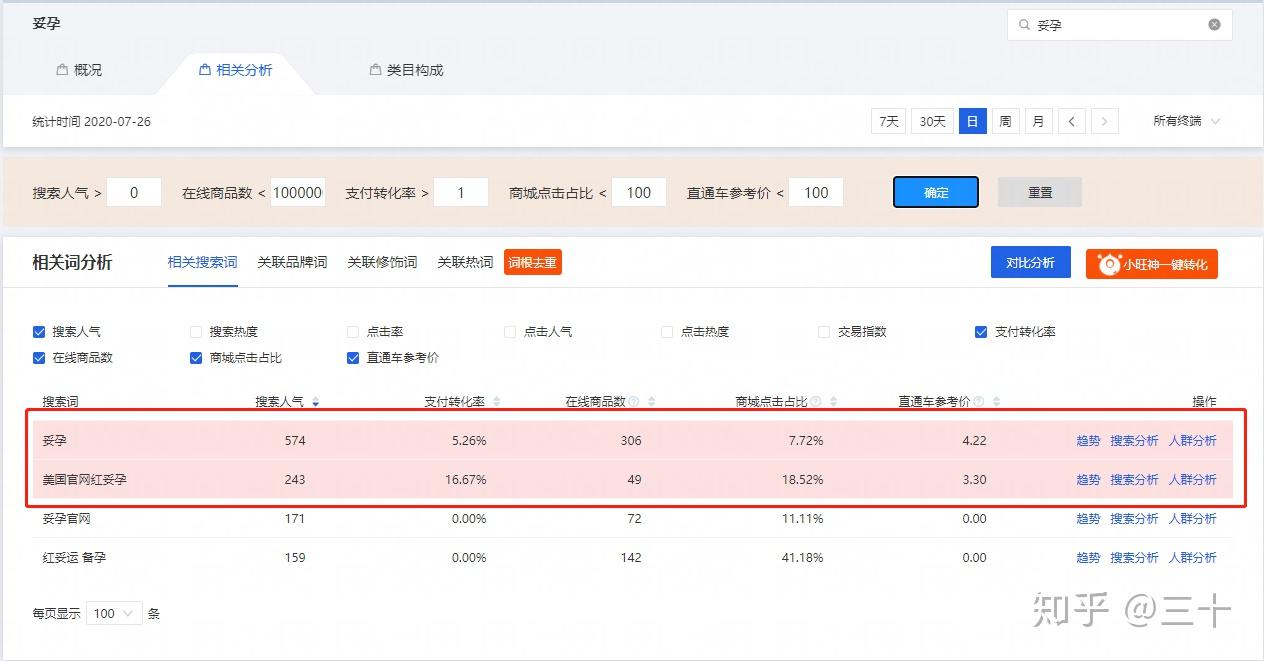Click the previous page left chevron arrow
Viewport: 1264px width, 661px height.
[1071, 120]
